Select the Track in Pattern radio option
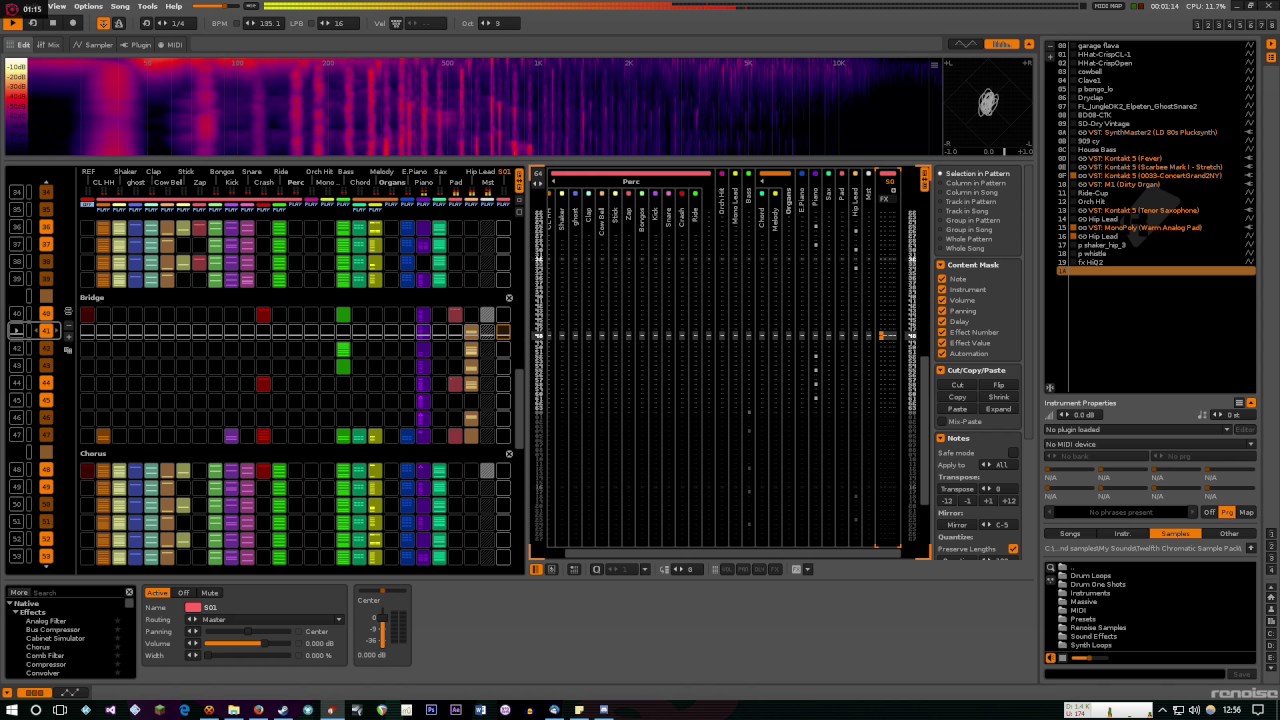Image resolution: width=1280 pixels, height=720 pixels. 967,201
